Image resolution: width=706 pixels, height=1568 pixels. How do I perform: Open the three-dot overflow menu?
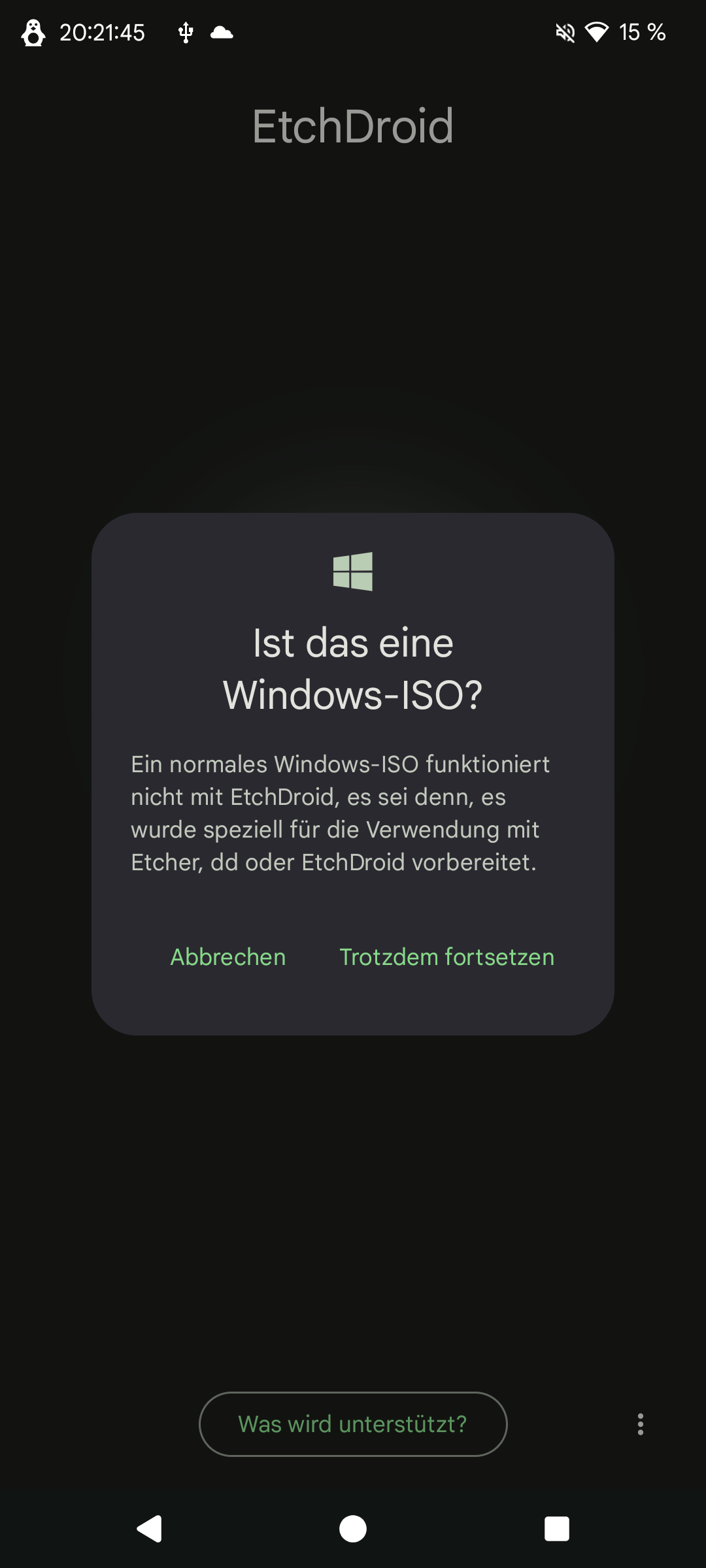640,1424
